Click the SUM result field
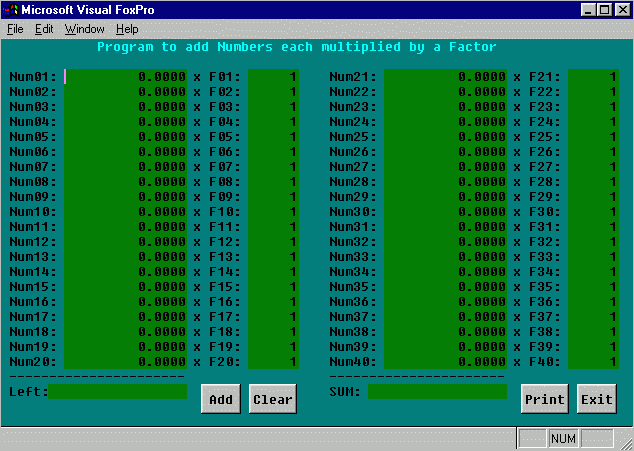The image size is (634, 451). [437, 391]
